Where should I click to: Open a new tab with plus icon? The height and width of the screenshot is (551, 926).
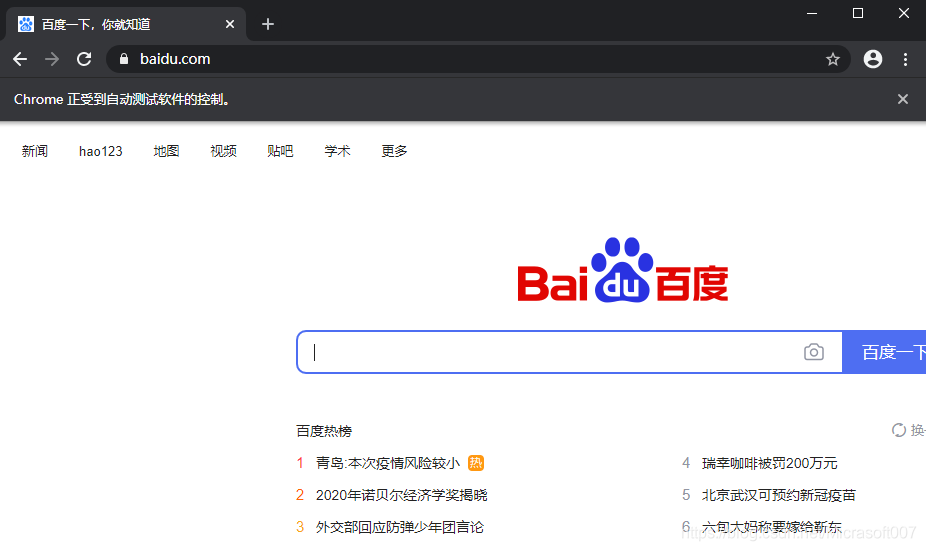[x=268, y=24]
